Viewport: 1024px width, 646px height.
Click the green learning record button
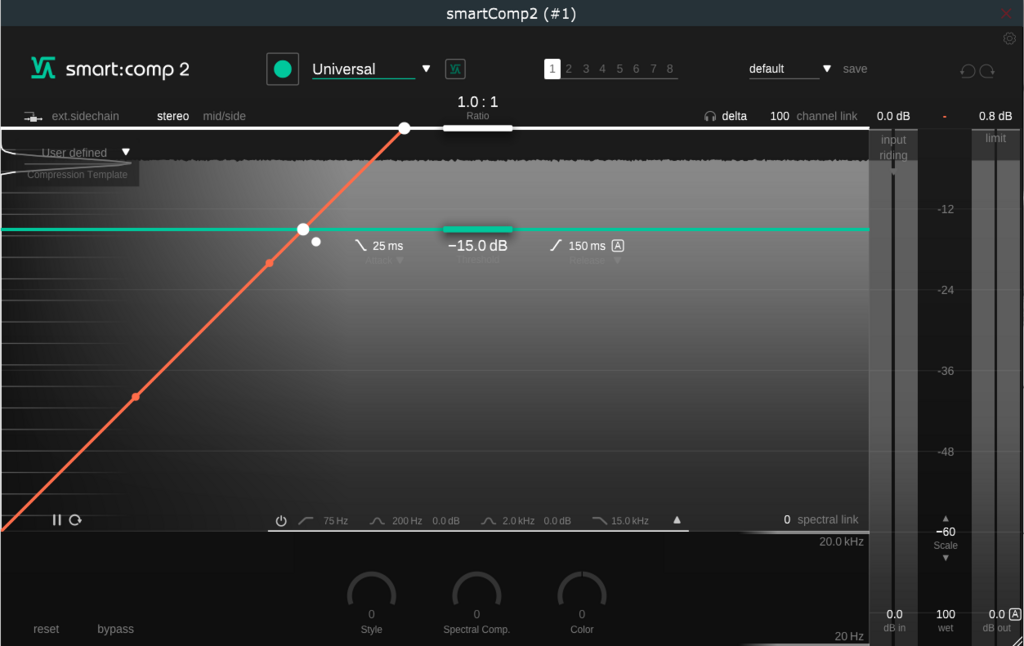pos(282,69)
